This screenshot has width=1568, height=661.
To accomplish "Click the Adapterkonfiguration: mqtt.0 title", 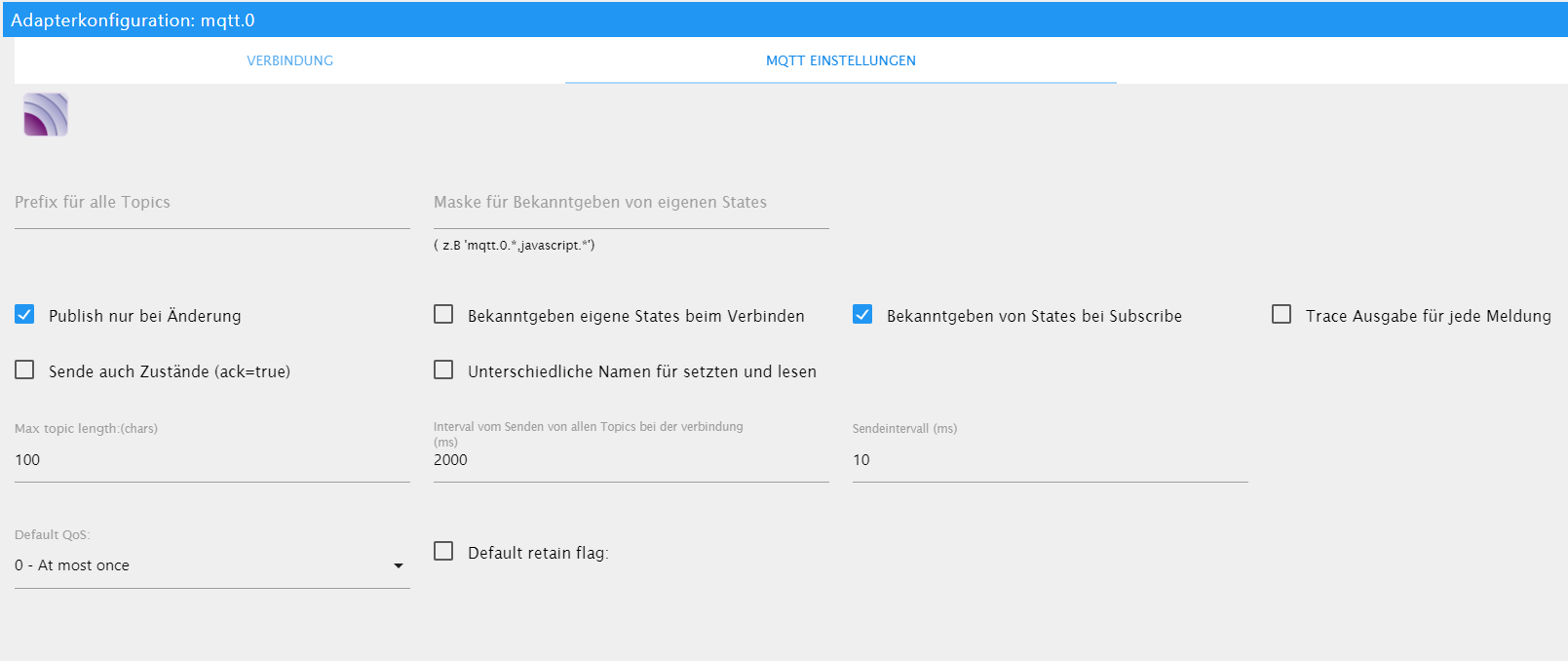I will 133,20.
